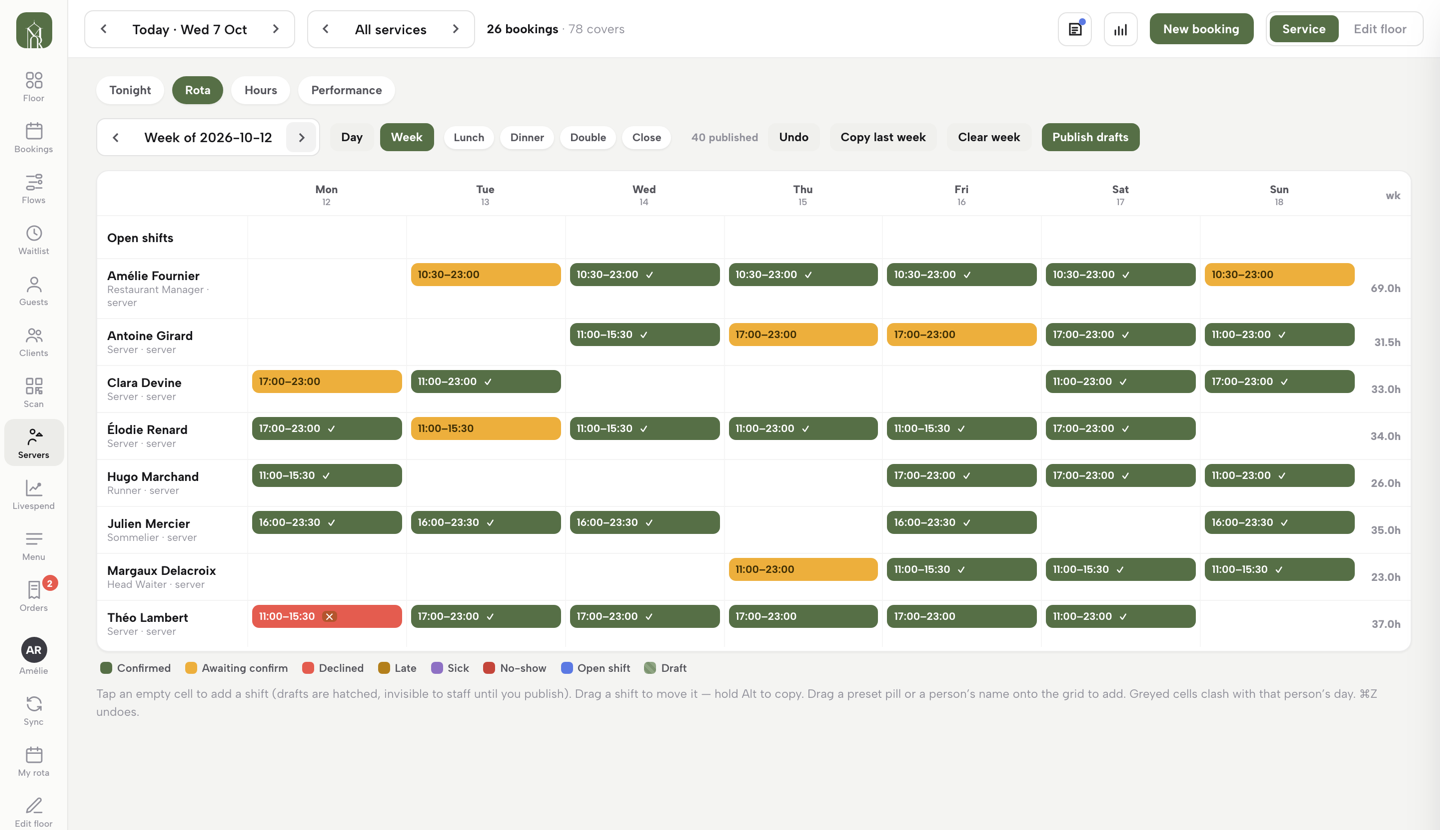Screen dimensions: 1440x830
Task: Click the restaurant logo icon
Action: [x=34, y=31]
